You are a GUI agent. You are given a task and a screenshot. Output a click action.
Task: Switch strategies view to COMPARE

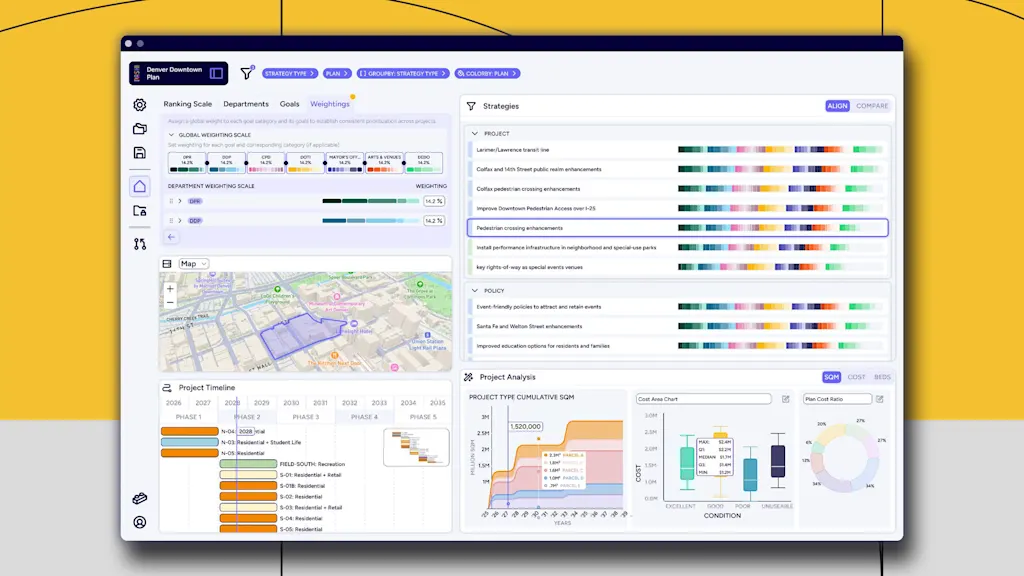point(871,106)
